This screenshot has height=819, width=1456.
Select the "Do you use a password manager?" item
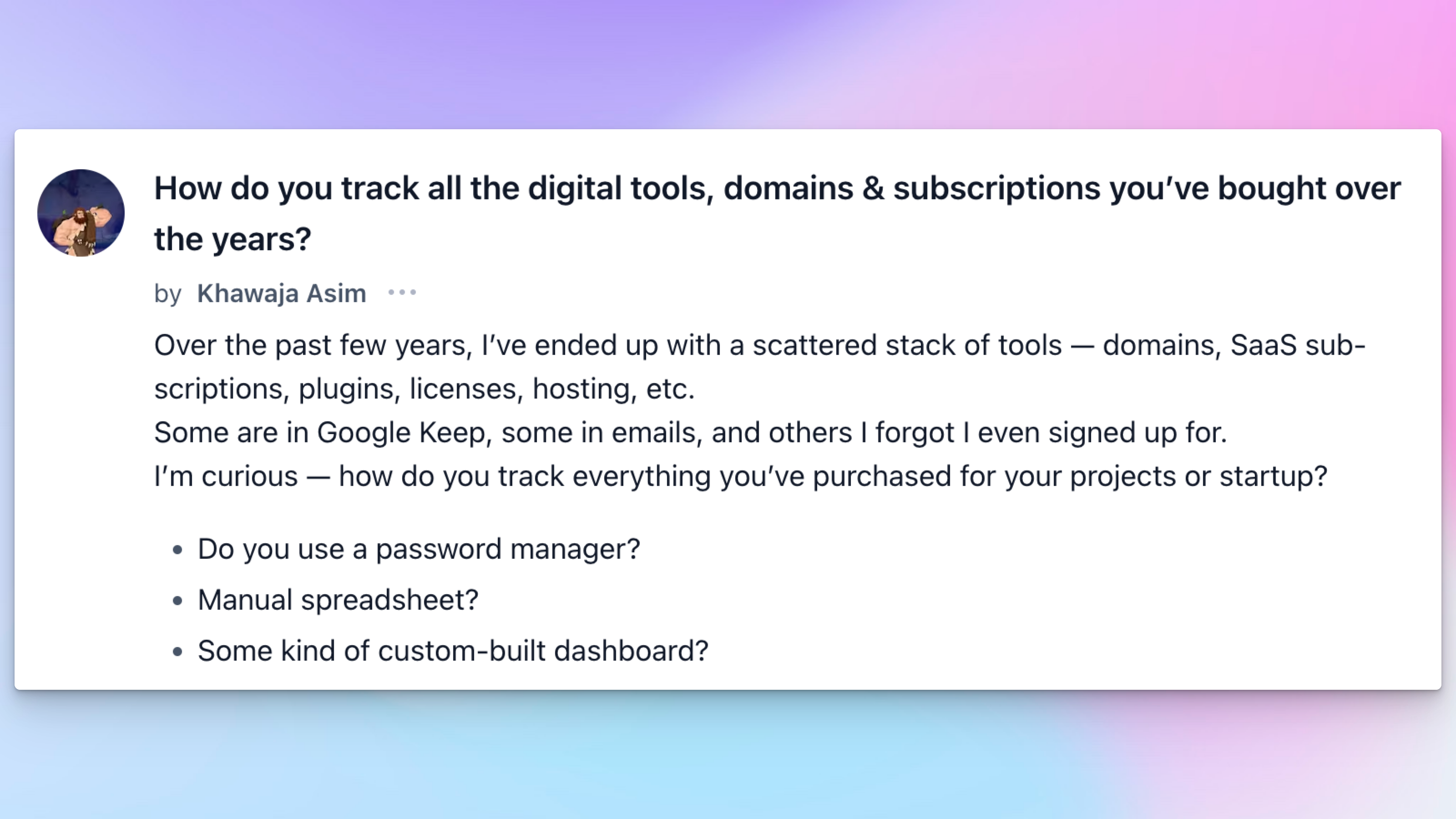(419, 549)
